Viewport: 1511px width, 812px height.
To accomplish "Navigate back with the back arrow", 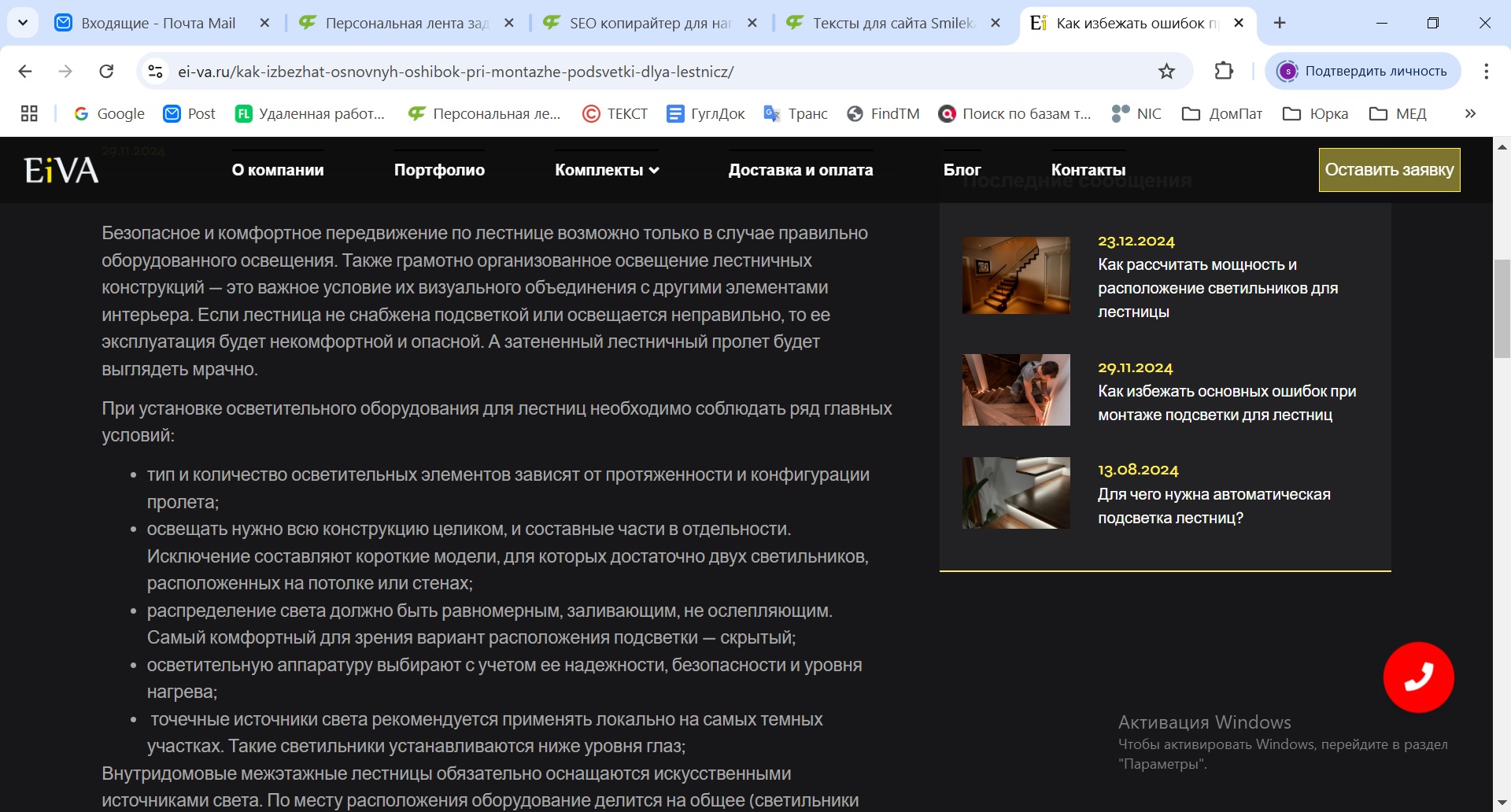I will coord(26,71).
